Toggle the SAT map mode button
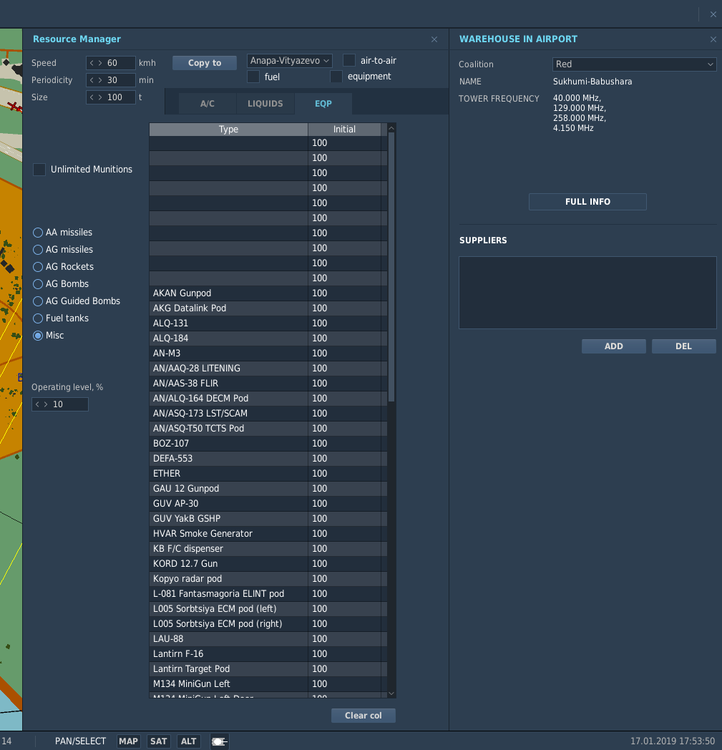This screenshot has width=722, height=750. pyautogui.click(x=158, y=741)
